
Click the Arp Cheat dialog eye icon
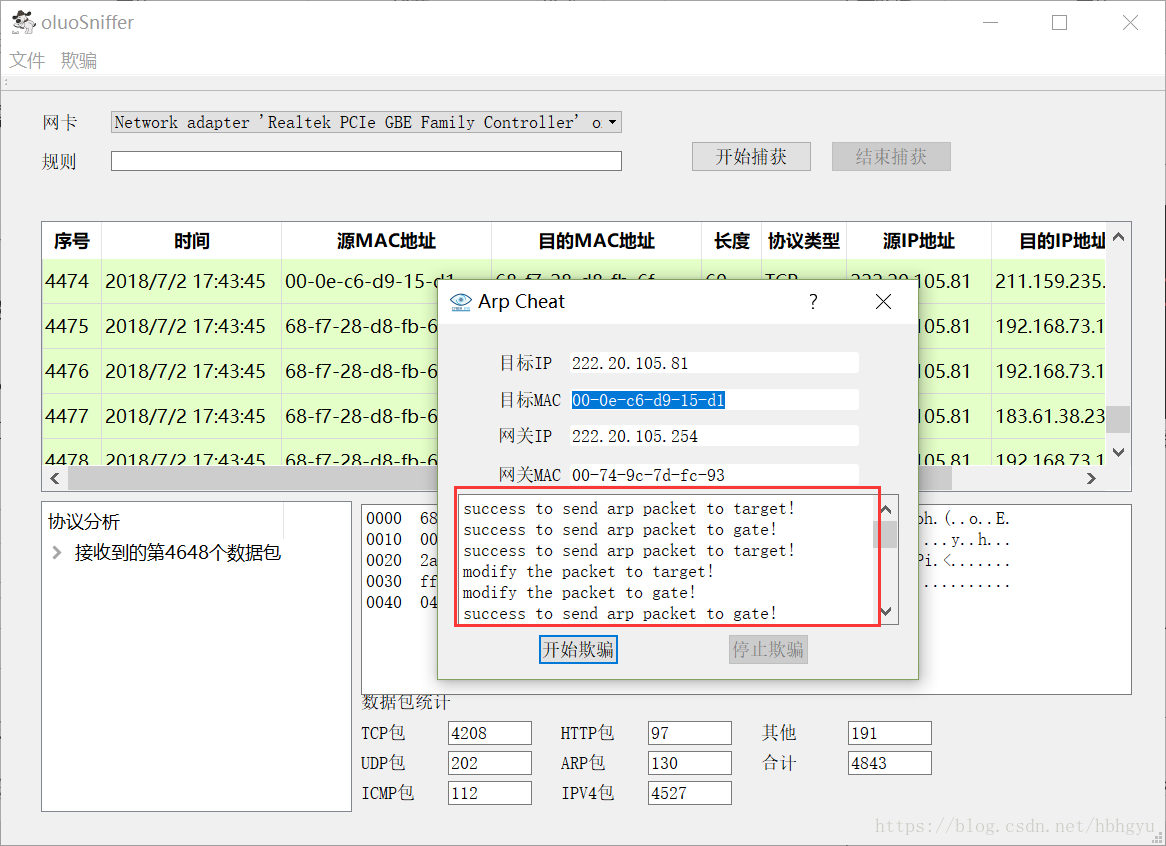point(461,302)
